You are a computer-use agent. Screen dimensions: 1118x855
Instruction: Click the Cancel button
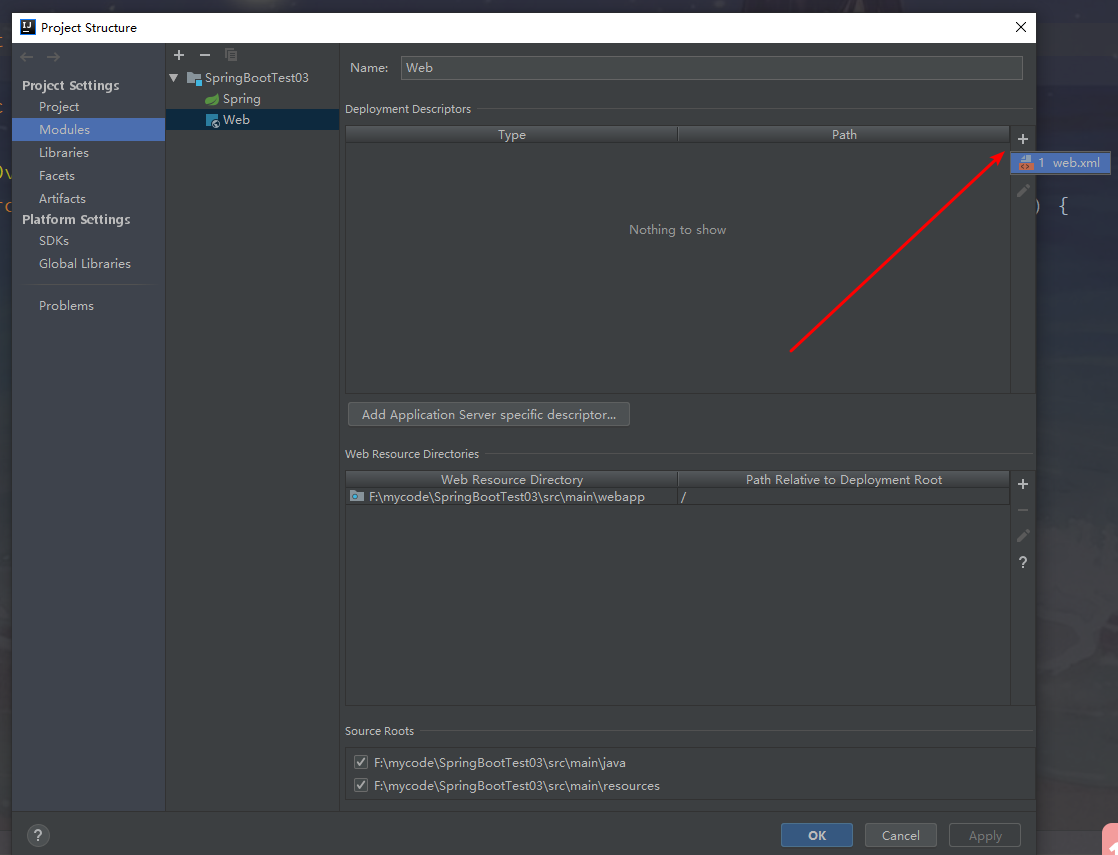pyautogui.click(x=901, y=835)
